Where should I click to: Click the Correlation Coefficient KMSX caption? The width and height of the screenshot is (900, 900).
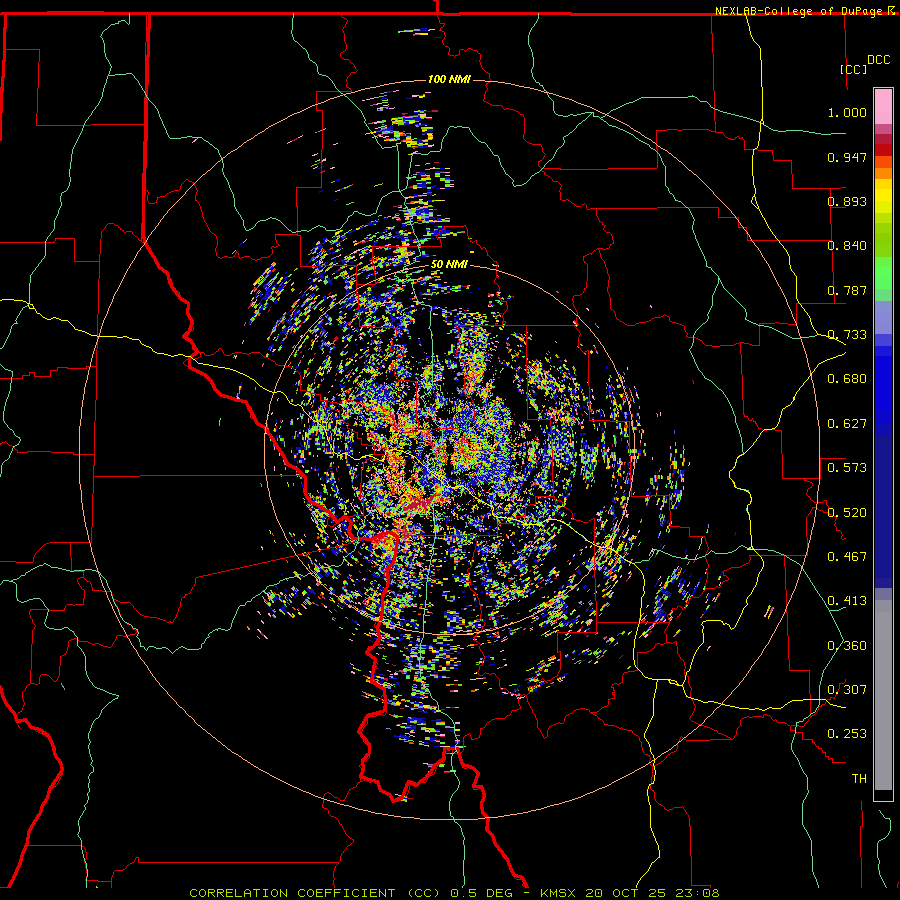(454, 893)
